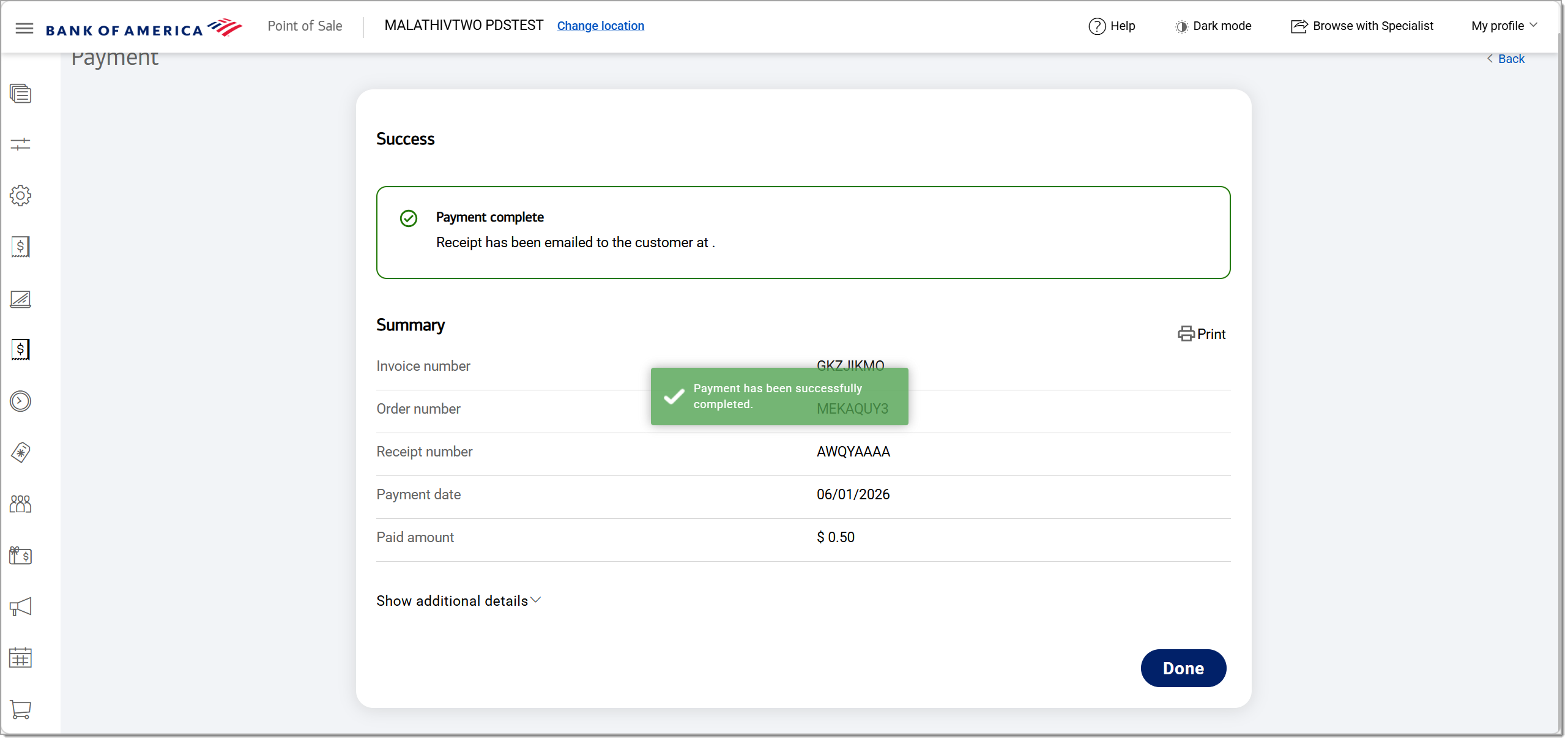This screenshot has height=741, width=1568.
Task: Open the circled arrow sidebar icon
Action: [20, 401]
